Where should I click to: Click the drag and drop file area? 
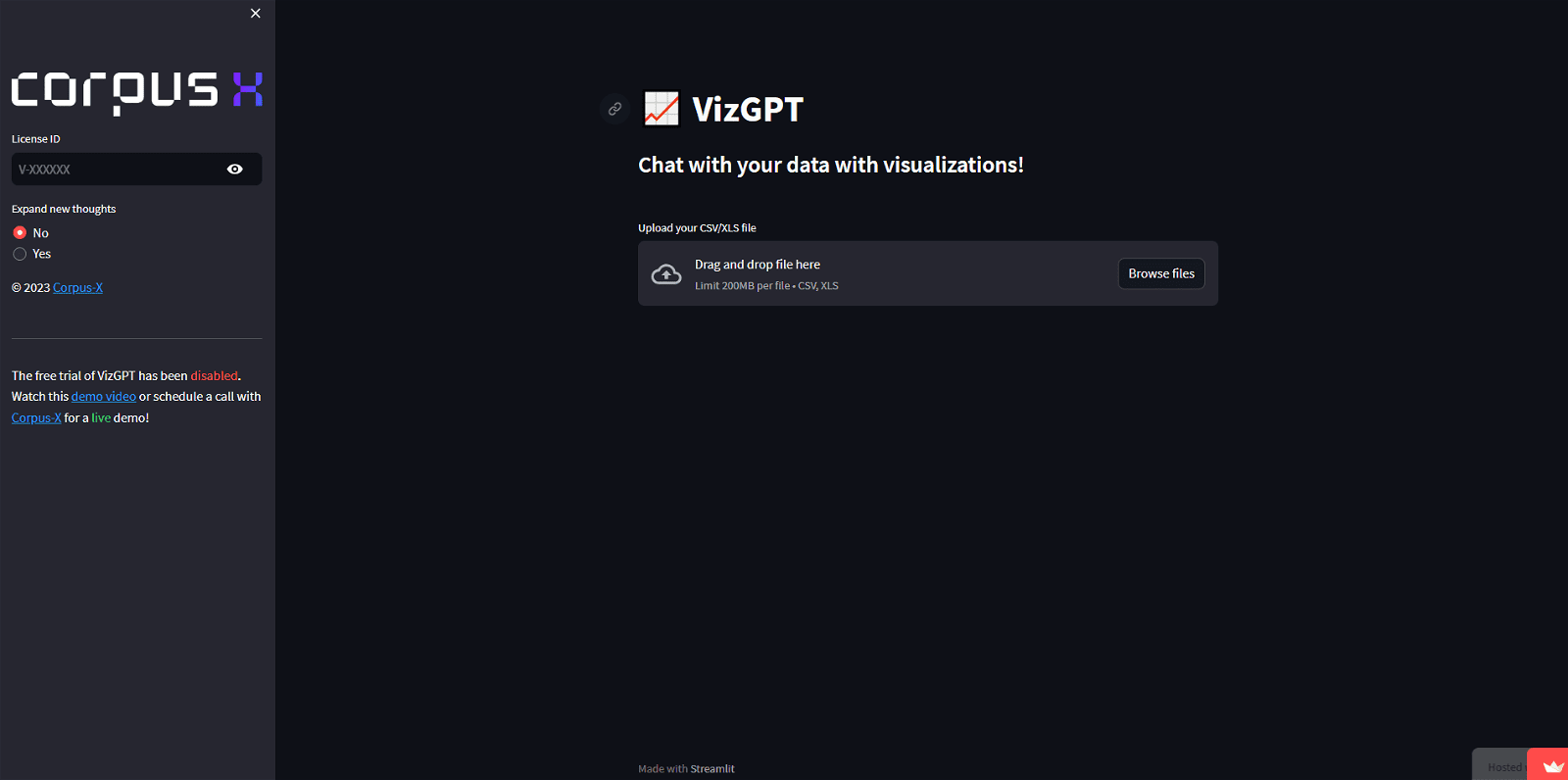point(882,273)
